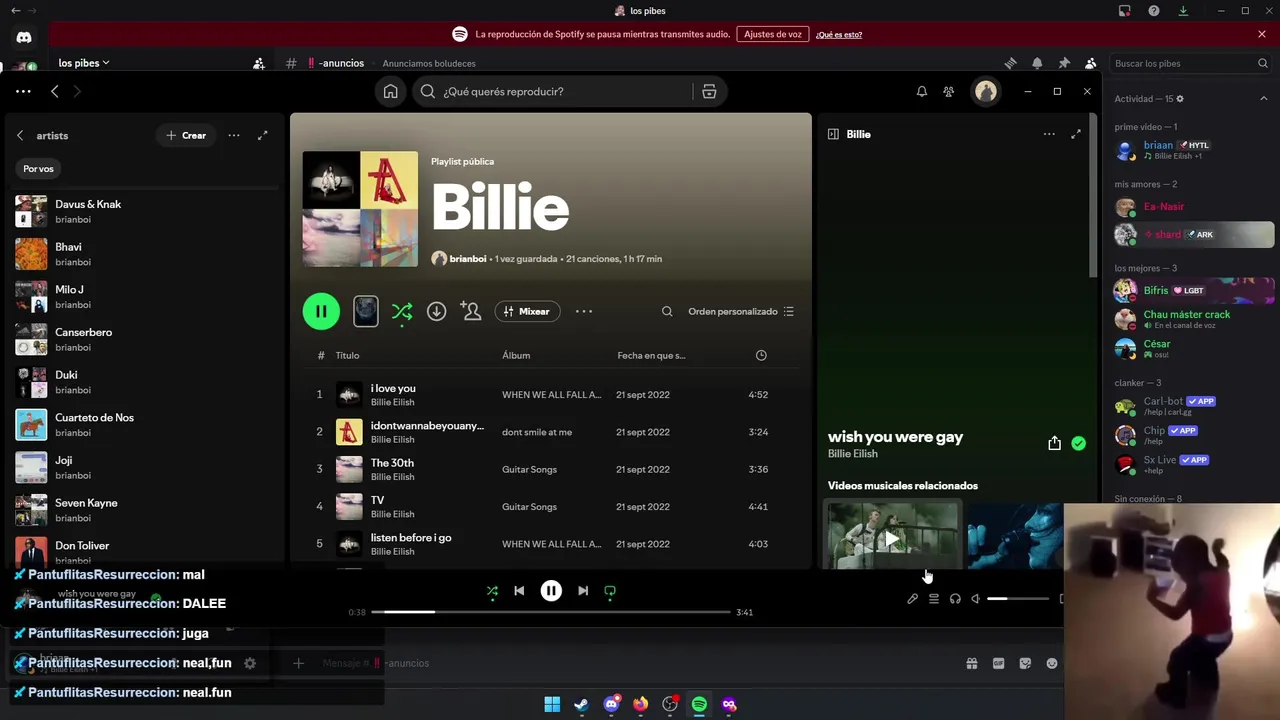
Task: Open the Discord sticker picker
Action: point(1025,663)
